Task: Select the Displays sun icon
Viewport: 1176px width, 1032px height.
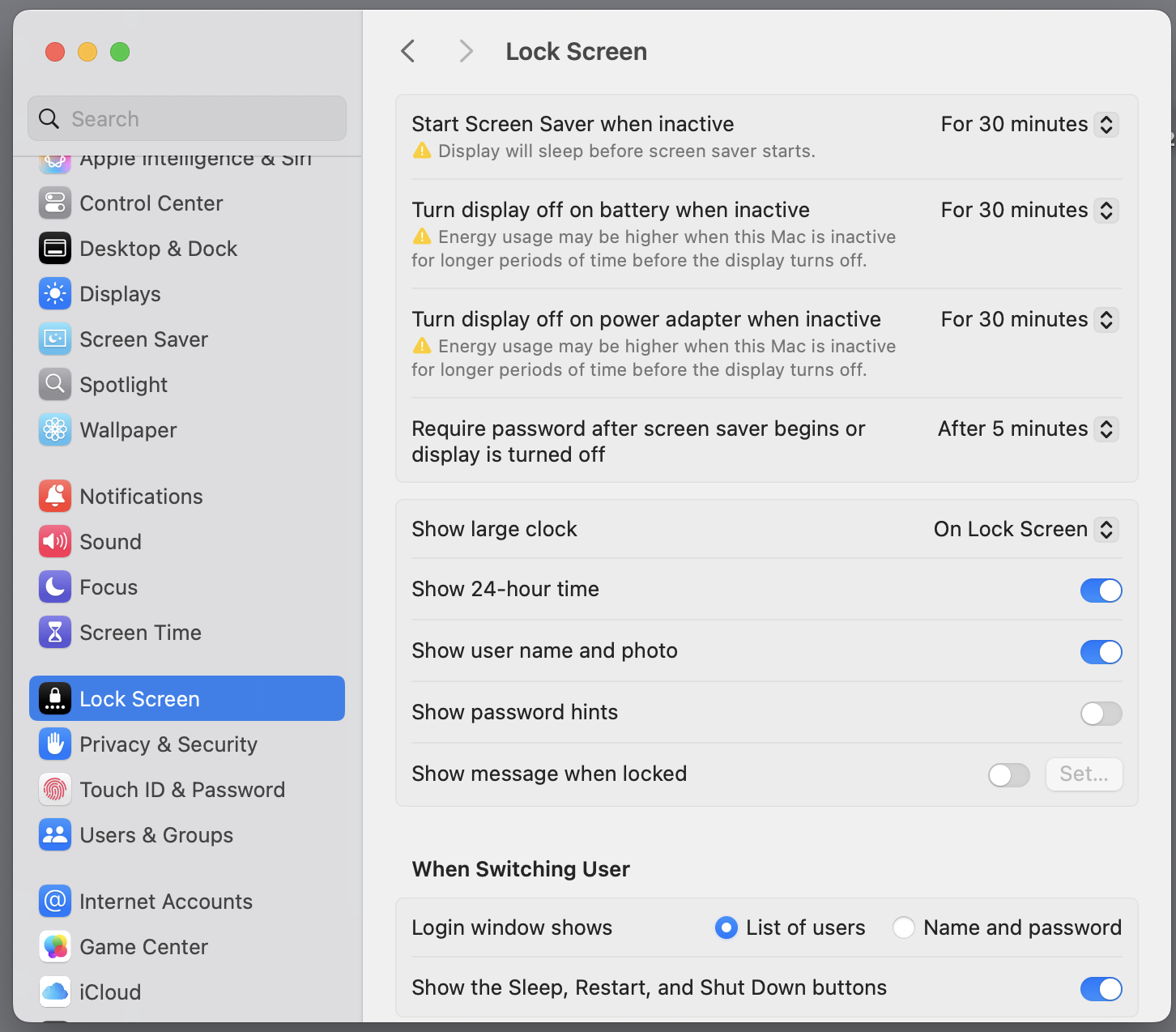Action: [x=55, y=294]
